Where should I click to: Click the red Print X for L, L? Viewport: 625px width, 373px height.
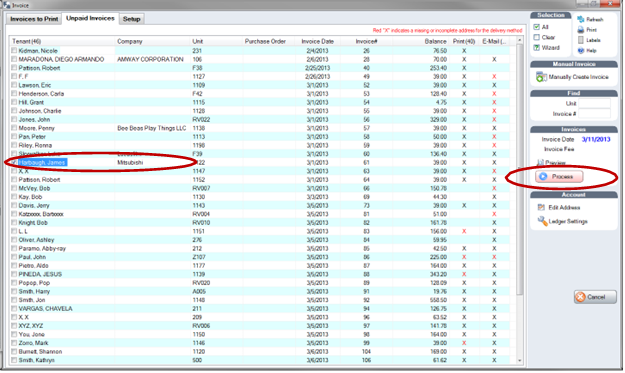(464, 231)
